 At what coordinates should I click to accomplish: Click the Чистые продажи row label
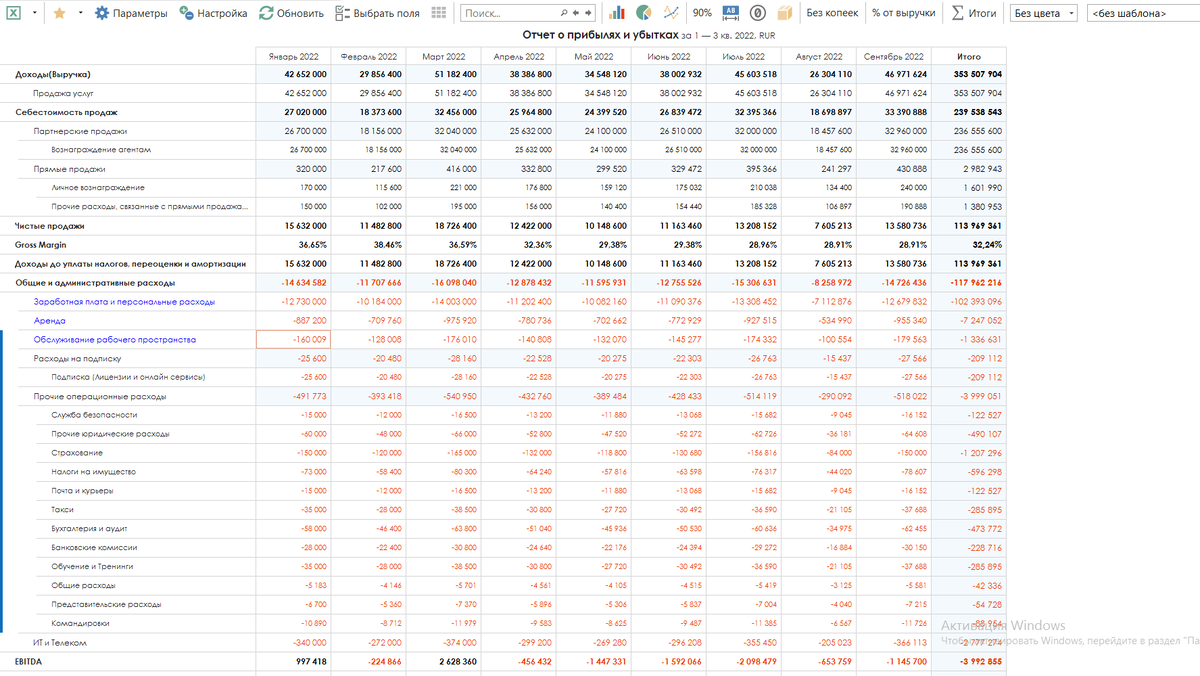[x=50, y=226]
